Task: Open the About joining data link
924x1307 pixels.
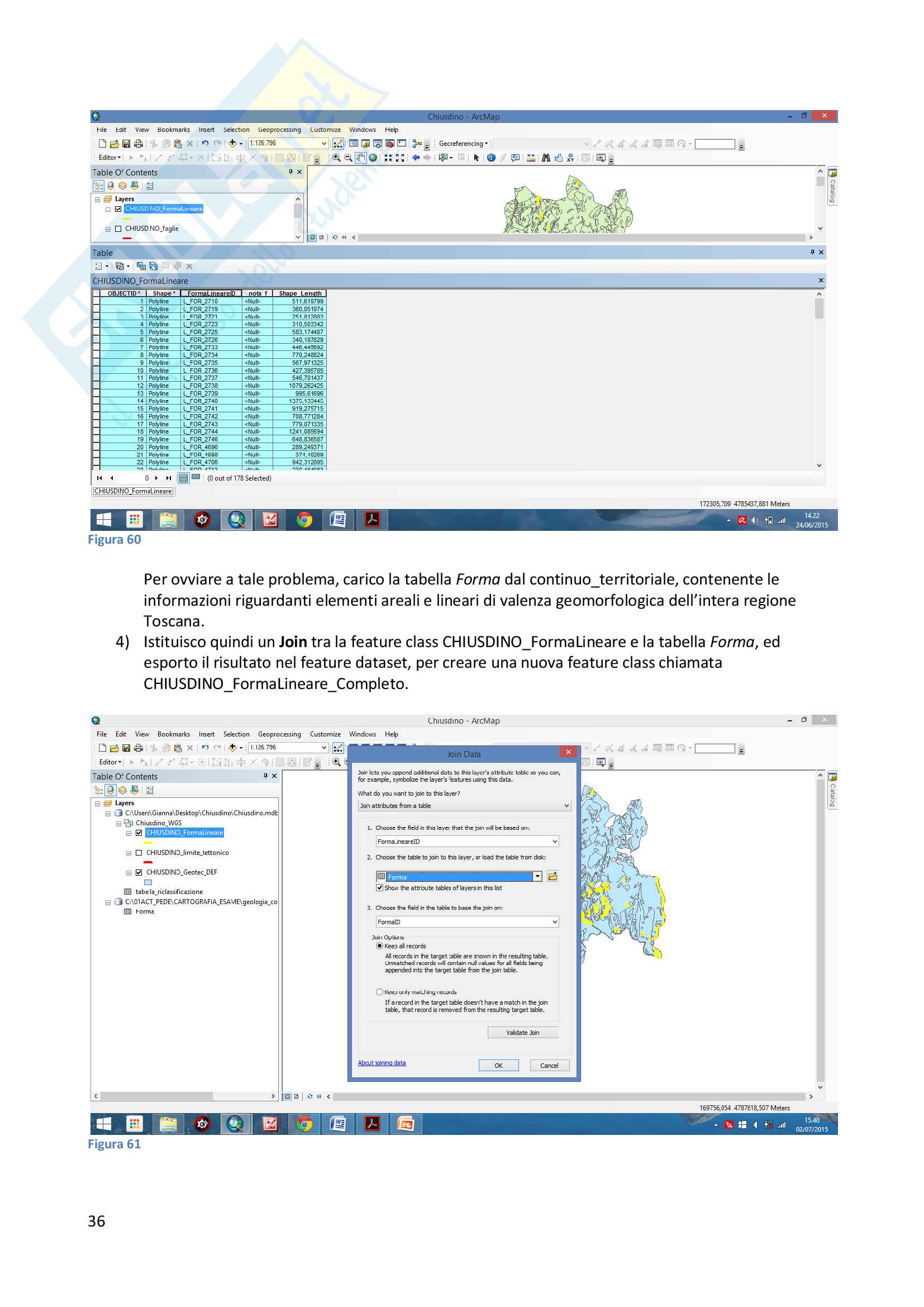Action: click(x=381, y=1063)
